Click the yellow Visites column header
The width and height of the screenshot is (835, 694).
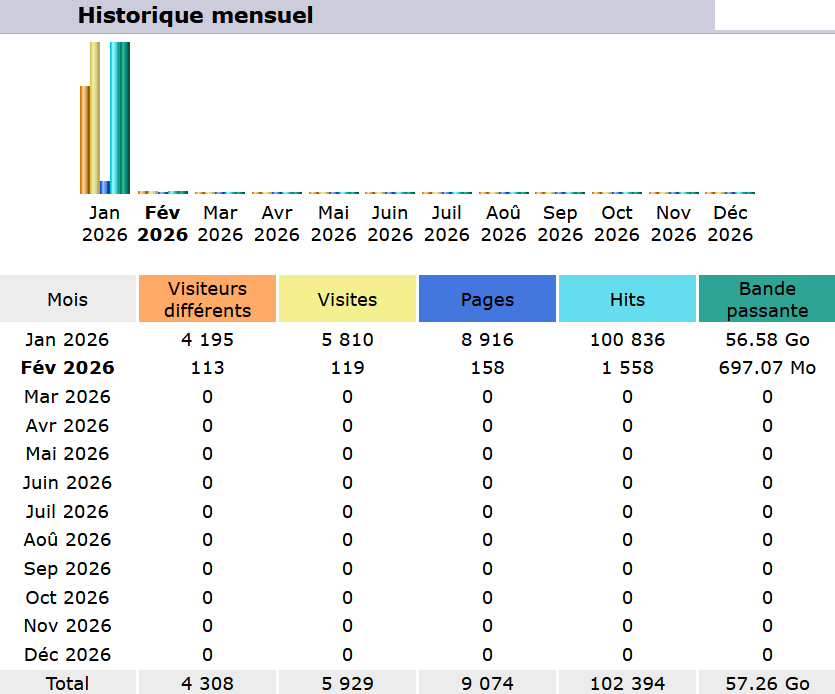click(347, 299)
